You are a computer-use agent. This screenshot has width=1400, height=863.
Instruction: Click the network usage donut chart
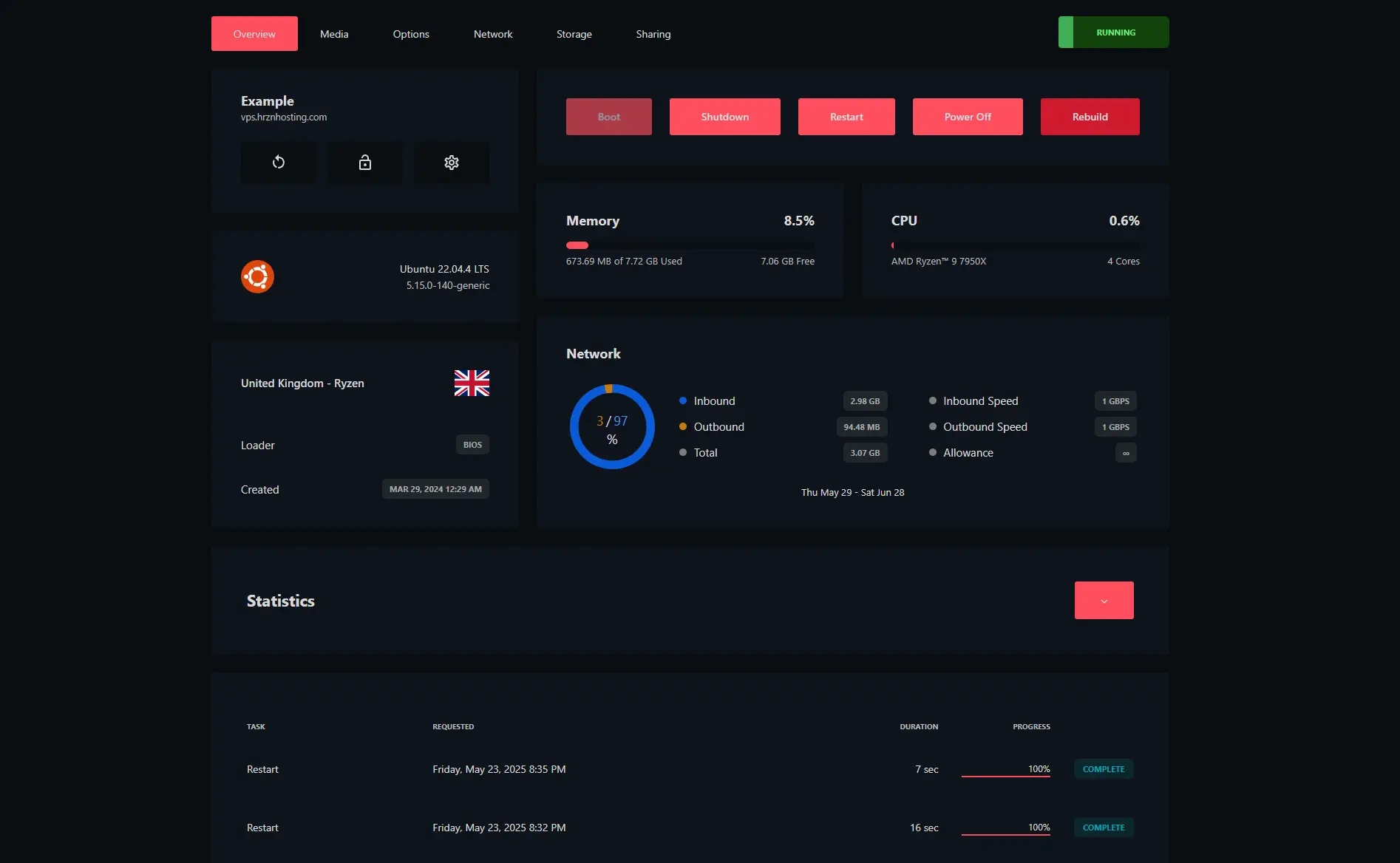pyautogui.click(x=612, y=426)
